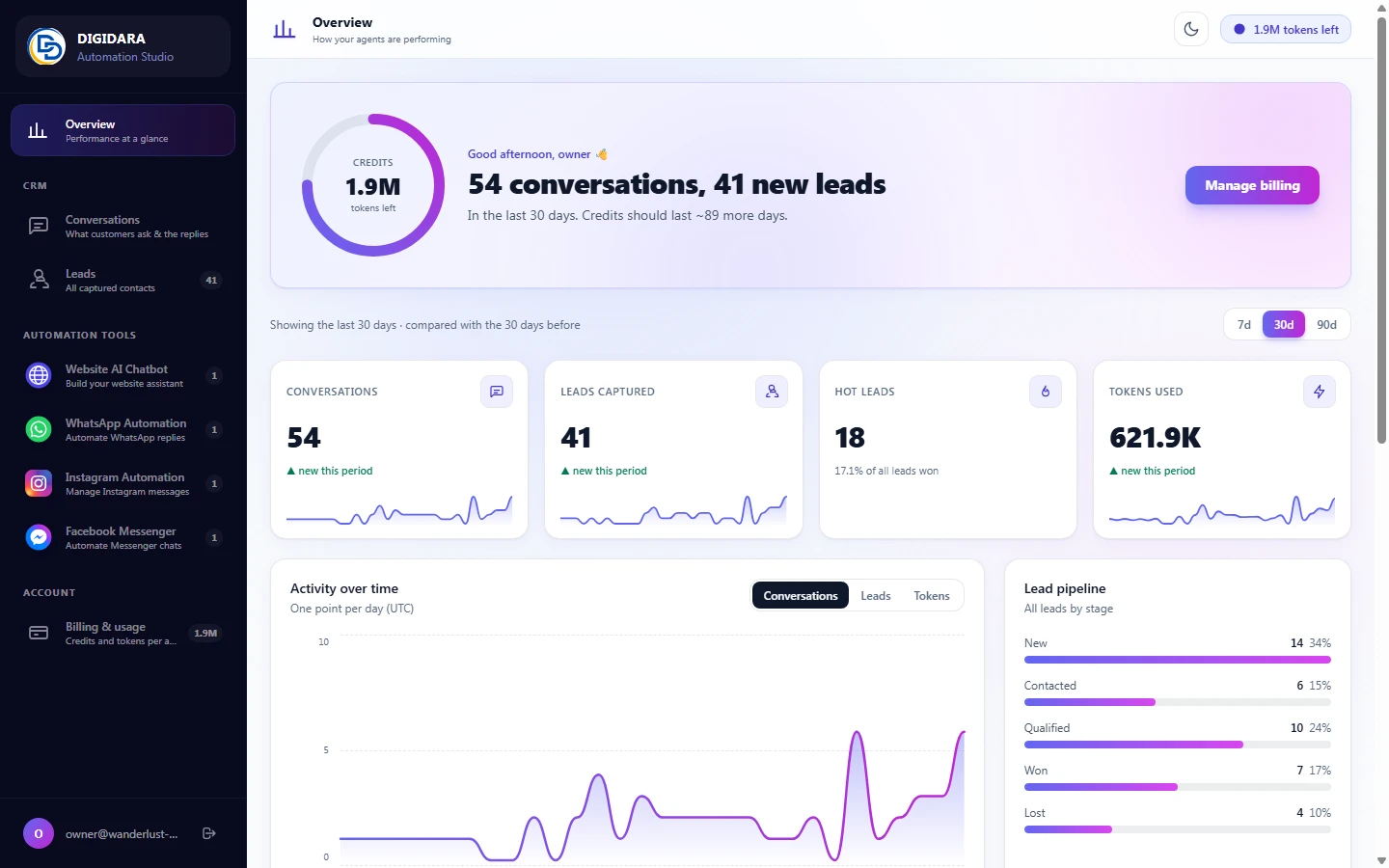The image size is (1389, 868).
Task: Click the Leads Captured card person icon
Action: pos(772,392)
